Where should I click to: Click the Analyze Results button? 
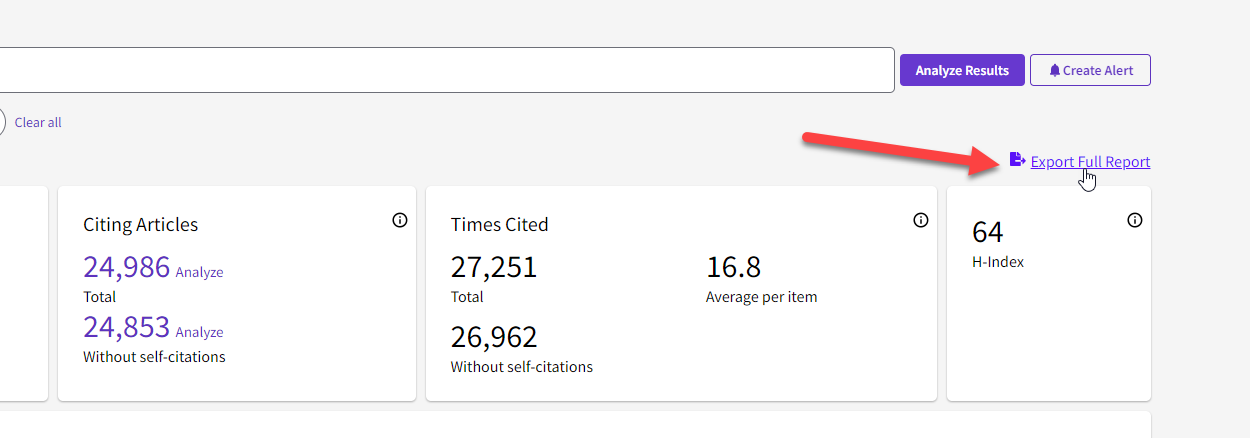(962, 70)
